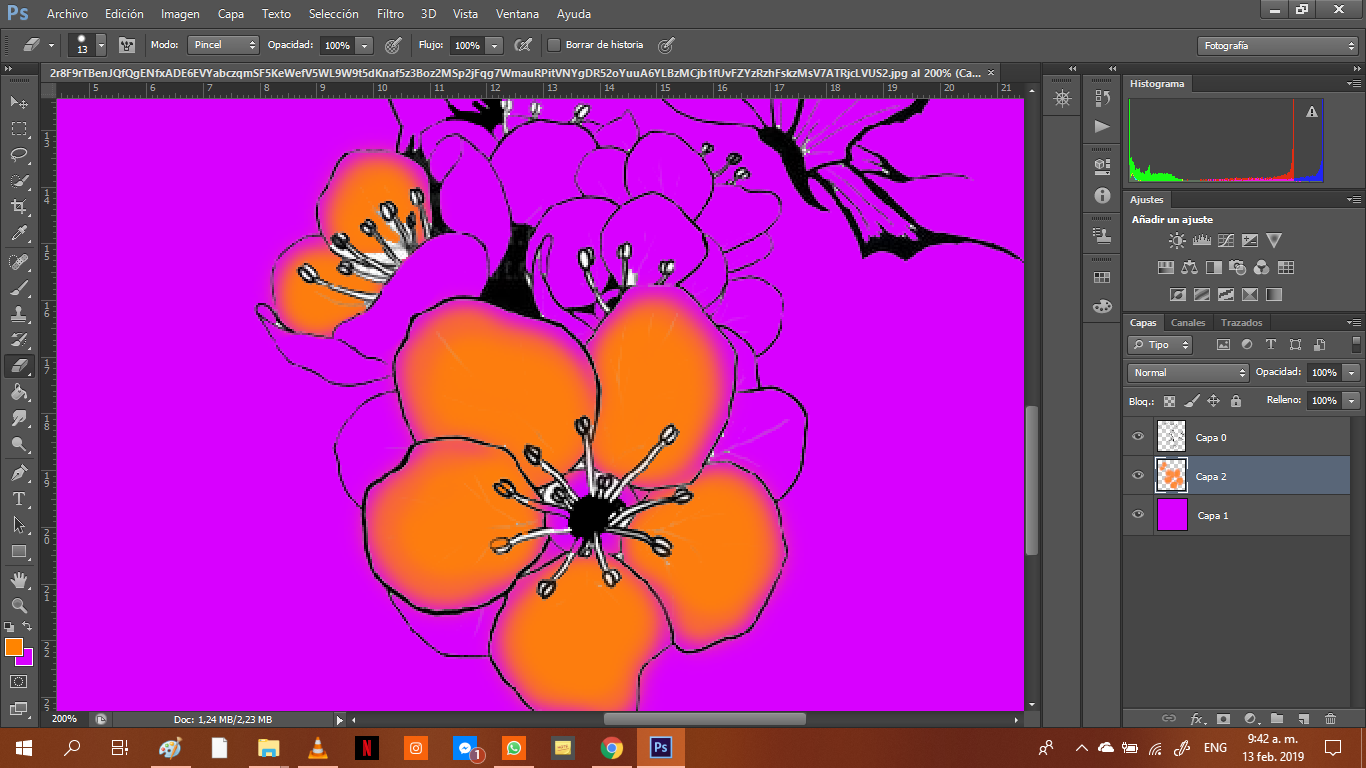Select the Pen tool
Screen dimensions: 1366x768
point(19,472)
